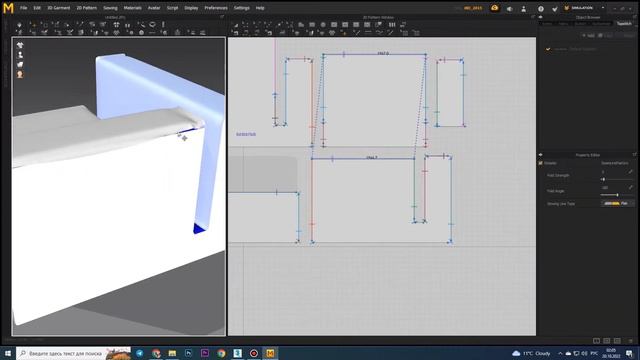640x360 pixels.
Task: Click the third layout icon at bottom right
Action: pos(617,340)
